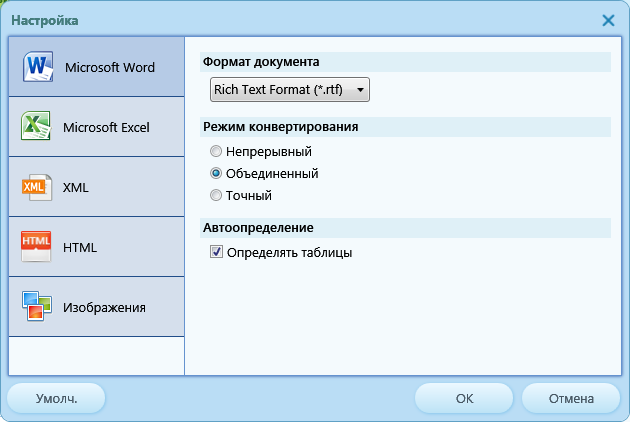Image resolution: width=630 pixels, height=422 pixels.
Task: Expand the document format dropdown arrow
Action: [360, 91]
